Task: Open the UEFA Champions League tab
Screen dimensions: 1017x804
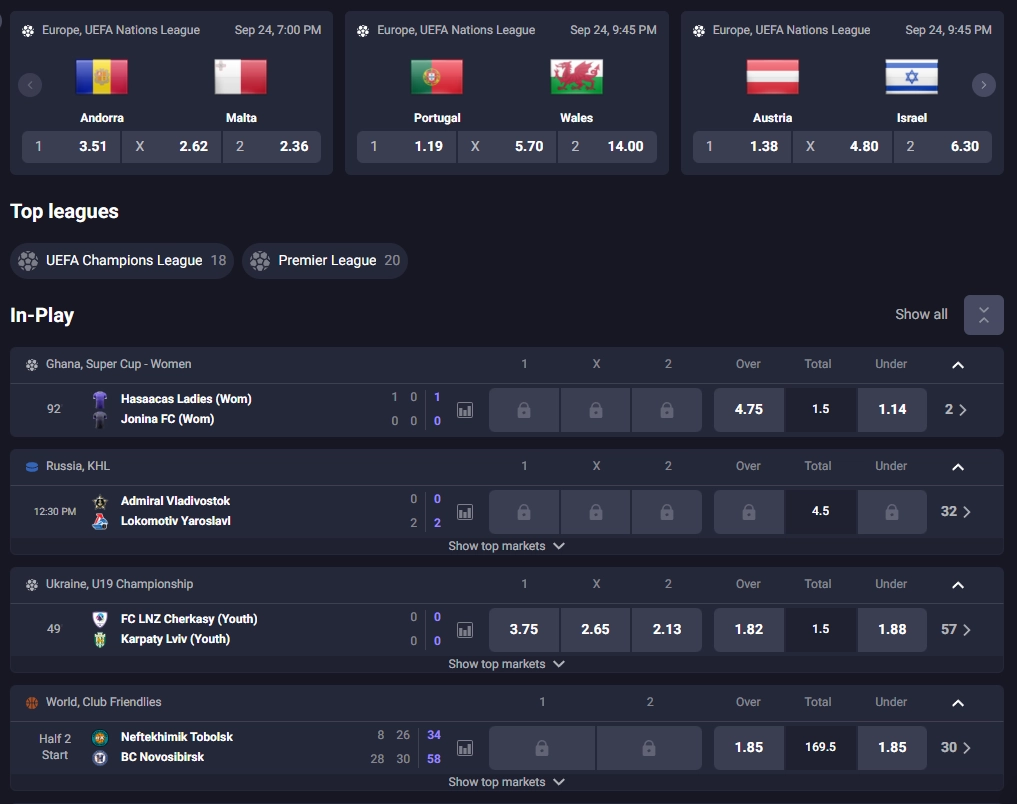Action: pyautogui.click(x=122, y=261)
